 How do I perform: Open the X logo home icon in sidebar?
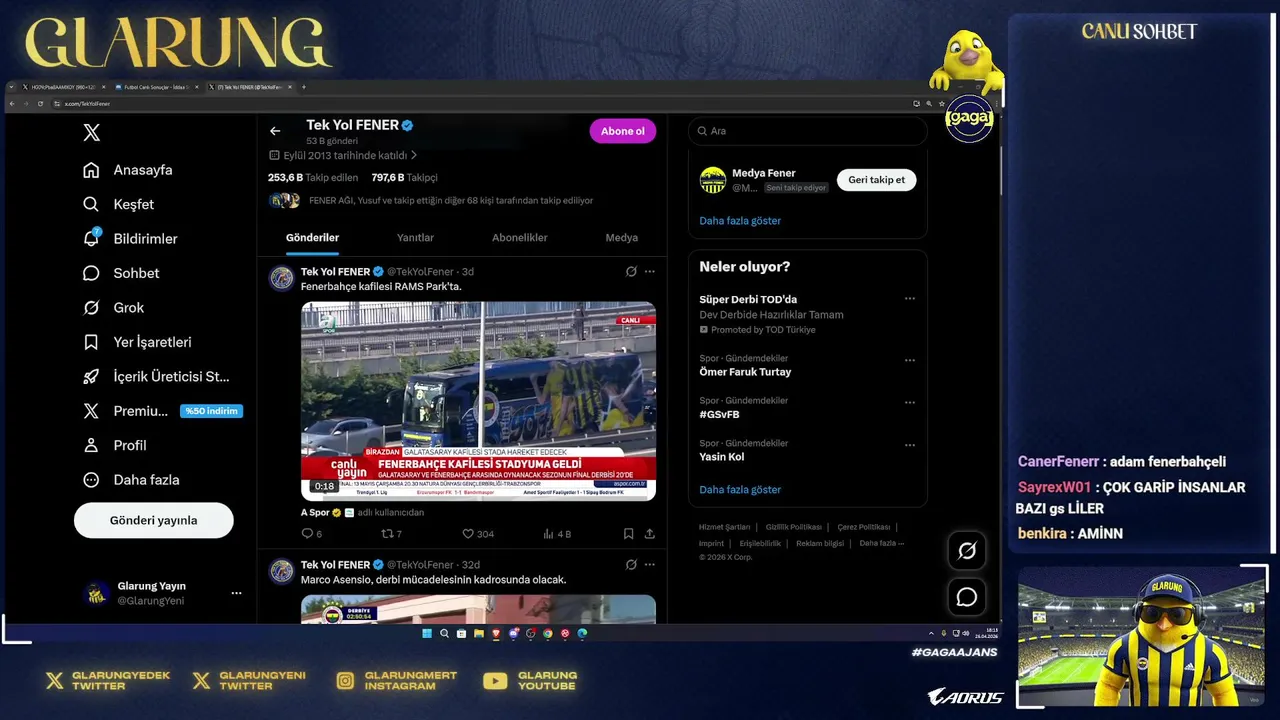tap(91, 132)
